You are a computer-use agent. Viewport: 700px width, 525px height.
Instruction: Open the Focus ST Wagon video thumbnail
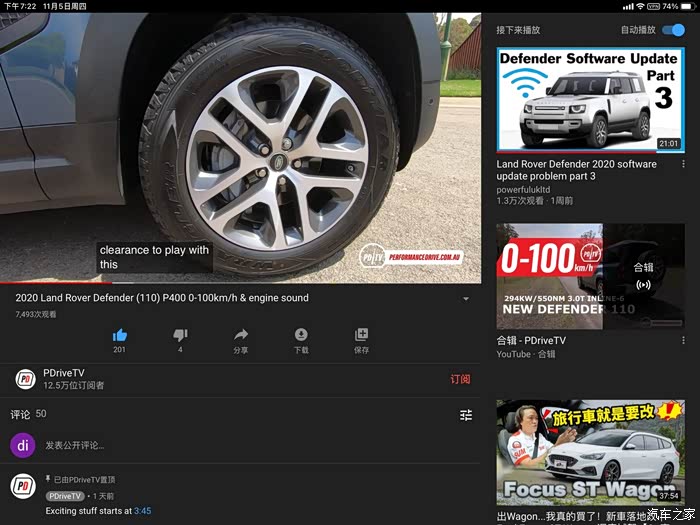click(x=591, y=452)
